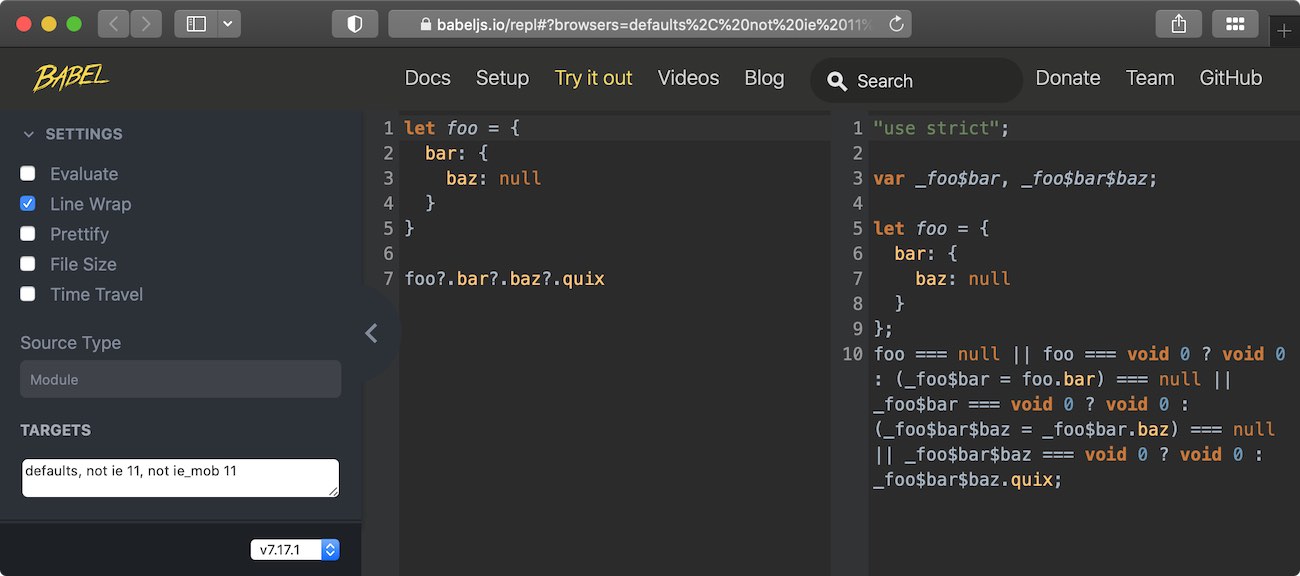Screen dimensions: 1300x576
Task: Click 'baz: null' in the input editor
Action: click(x=493, y=179)
